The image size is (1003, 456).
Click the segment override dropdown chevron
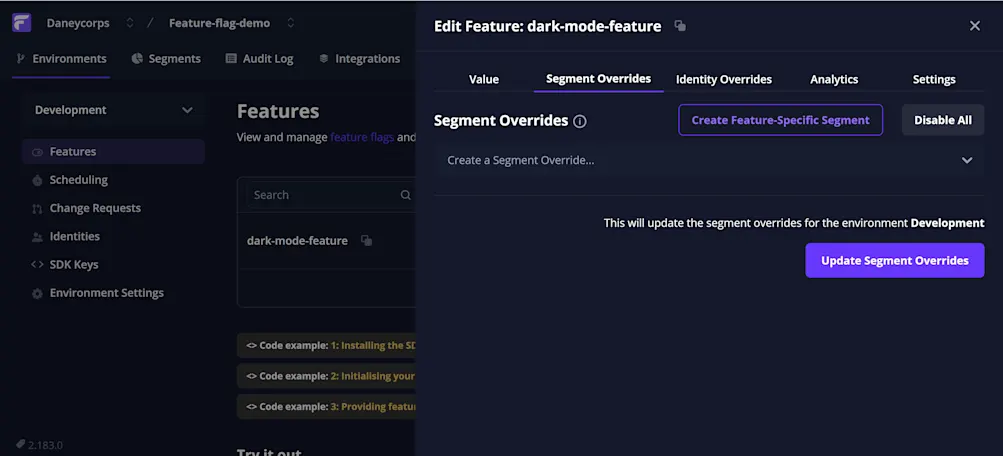pos(967,161)
